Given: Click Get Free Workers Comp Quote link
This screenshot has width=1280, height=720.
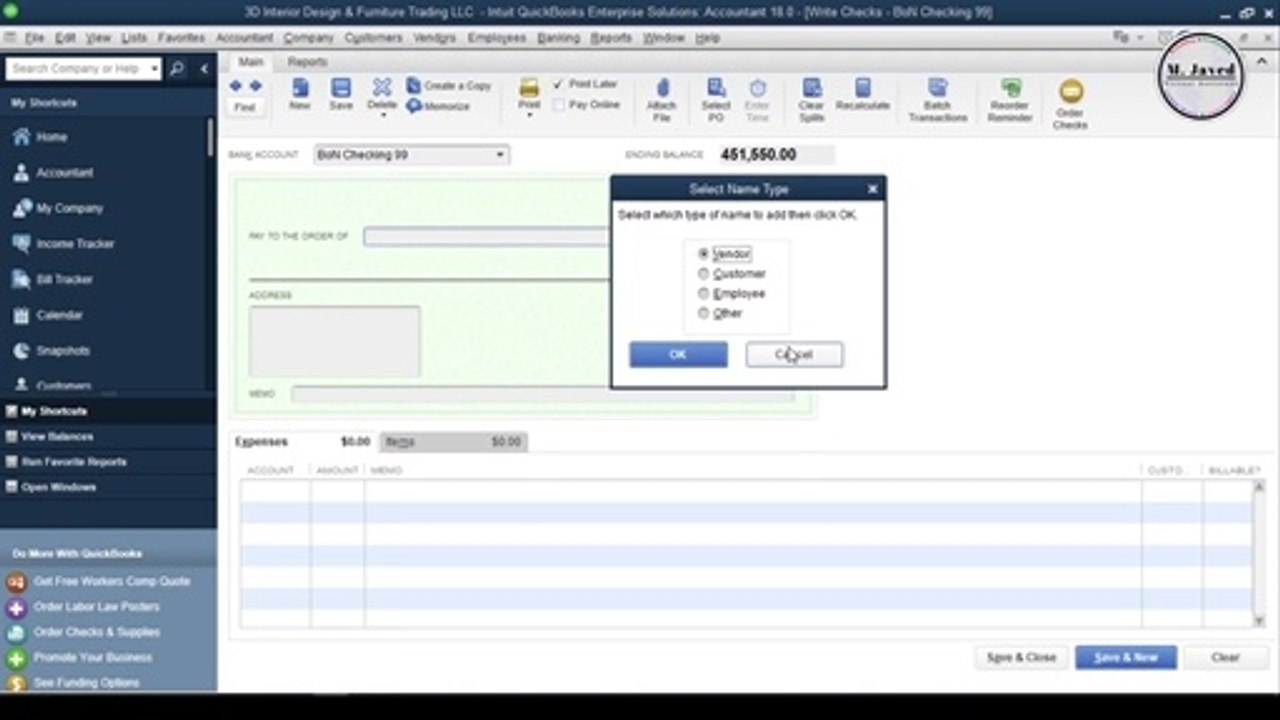Looking at the screenshot, I should pos(111,581).
